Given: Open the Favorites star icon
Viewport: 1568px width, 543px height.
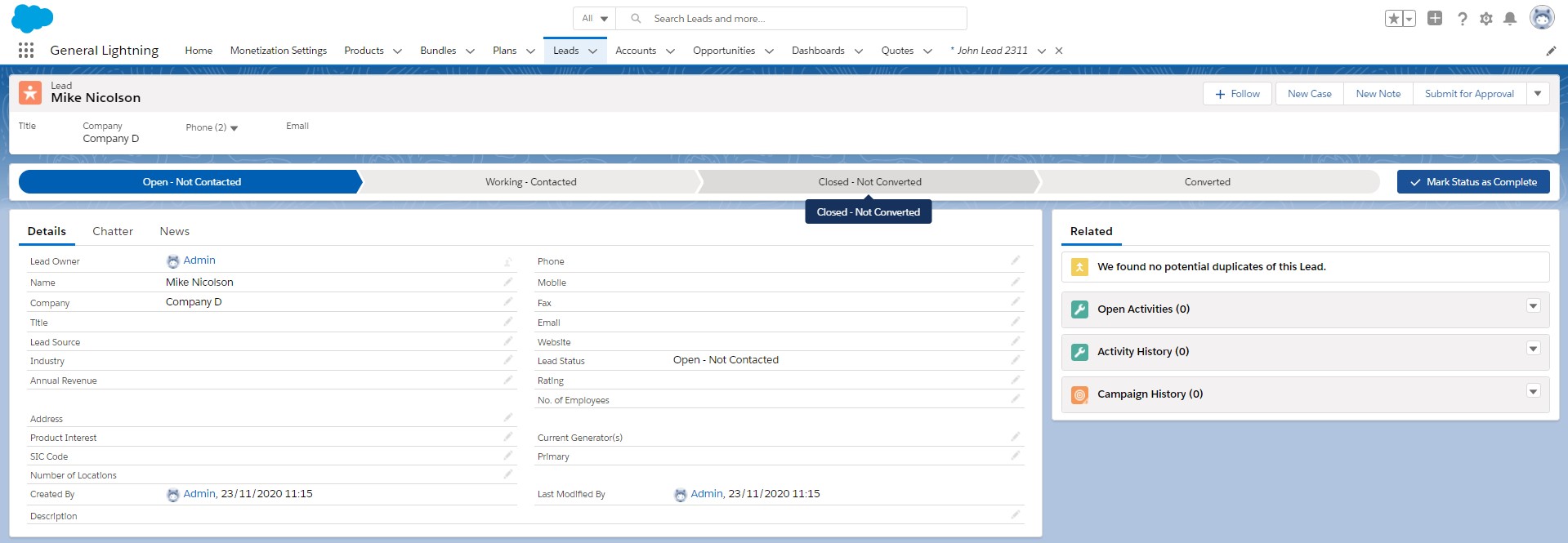Looking at the screenshot, I should coord(1393,19).
